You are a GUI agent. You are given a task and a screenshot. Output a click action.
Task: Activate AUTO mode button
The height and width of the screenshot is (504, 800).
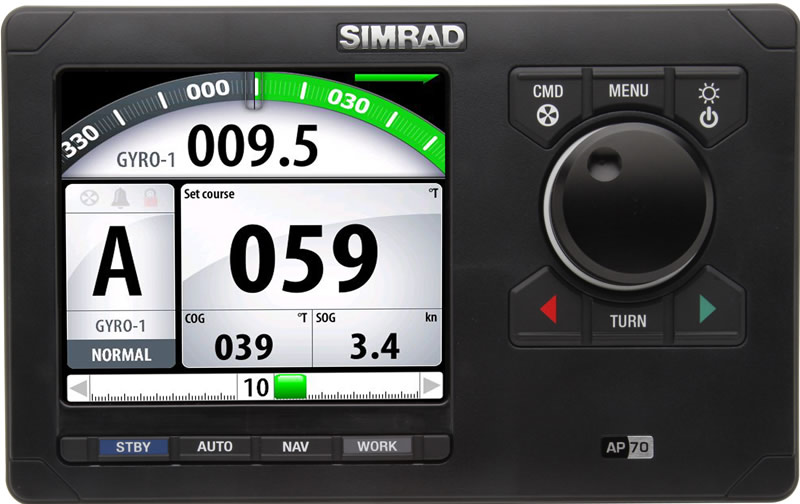coord(215,447)
